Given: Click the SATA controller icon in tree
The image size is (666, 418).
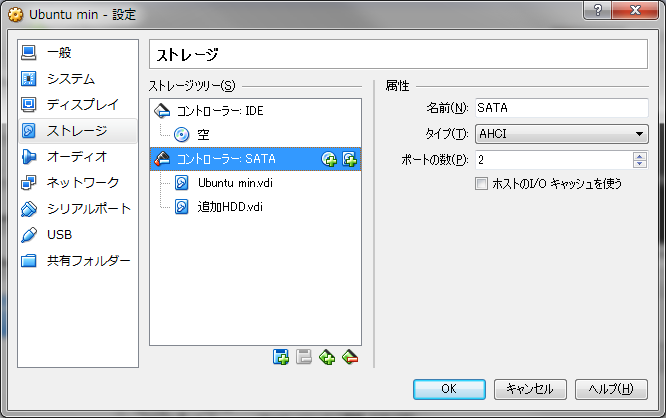Looking at the screenshot, I should click(162, 158).
